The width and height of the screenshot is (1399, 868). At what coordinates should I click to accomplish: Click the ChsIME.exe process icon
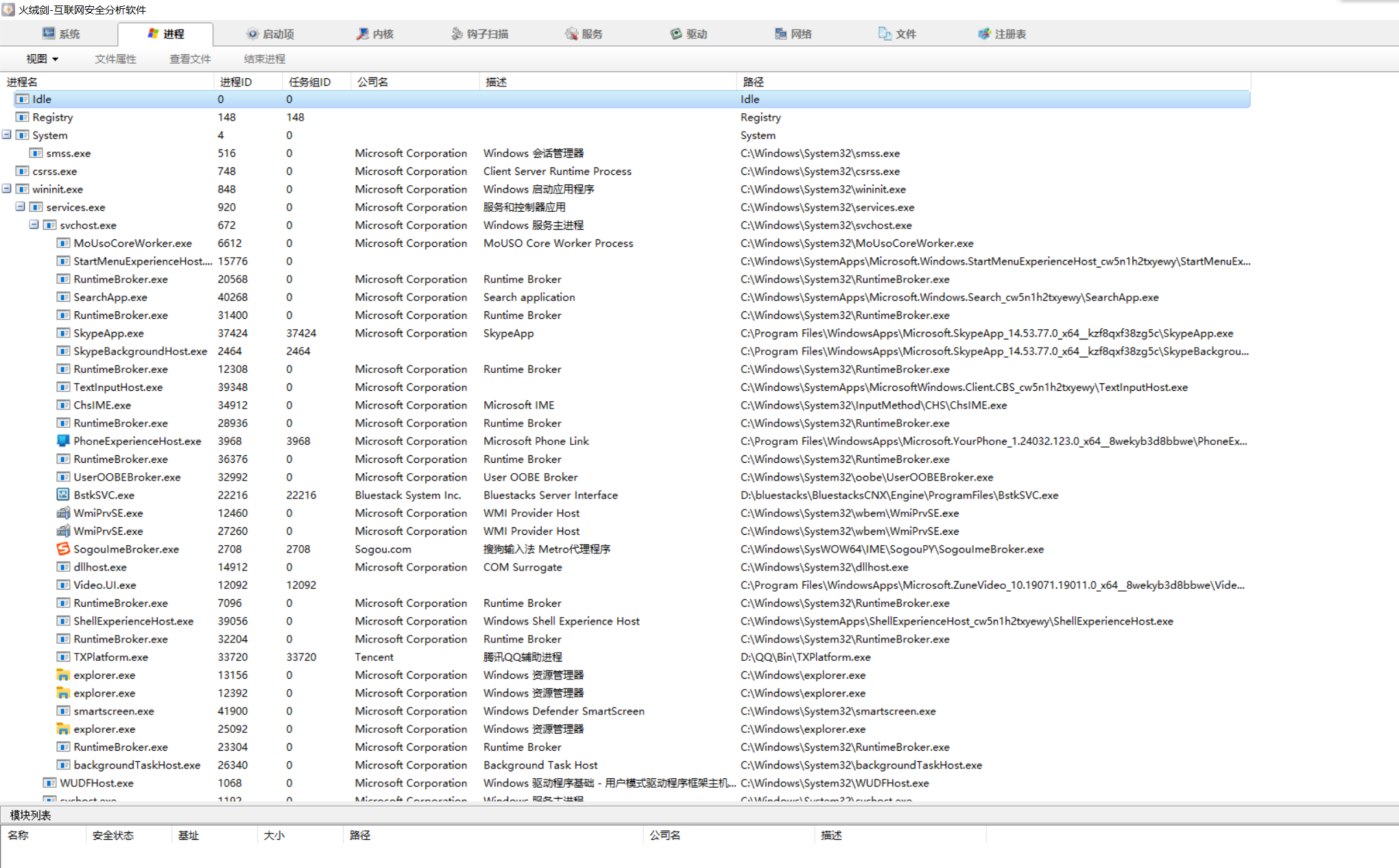pos(63,405)
